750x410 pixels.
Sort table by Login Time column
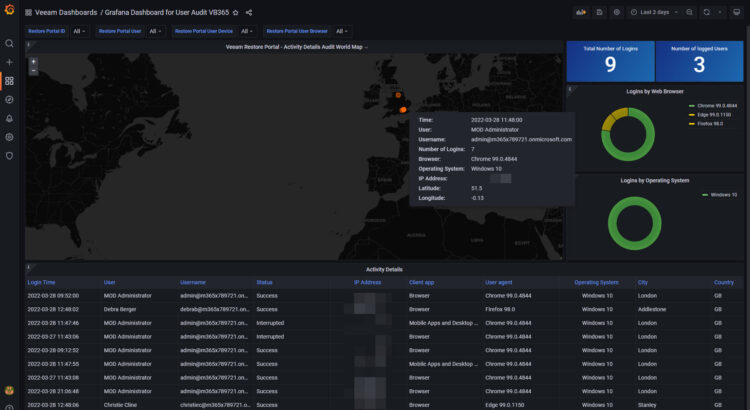click(41, 282)
